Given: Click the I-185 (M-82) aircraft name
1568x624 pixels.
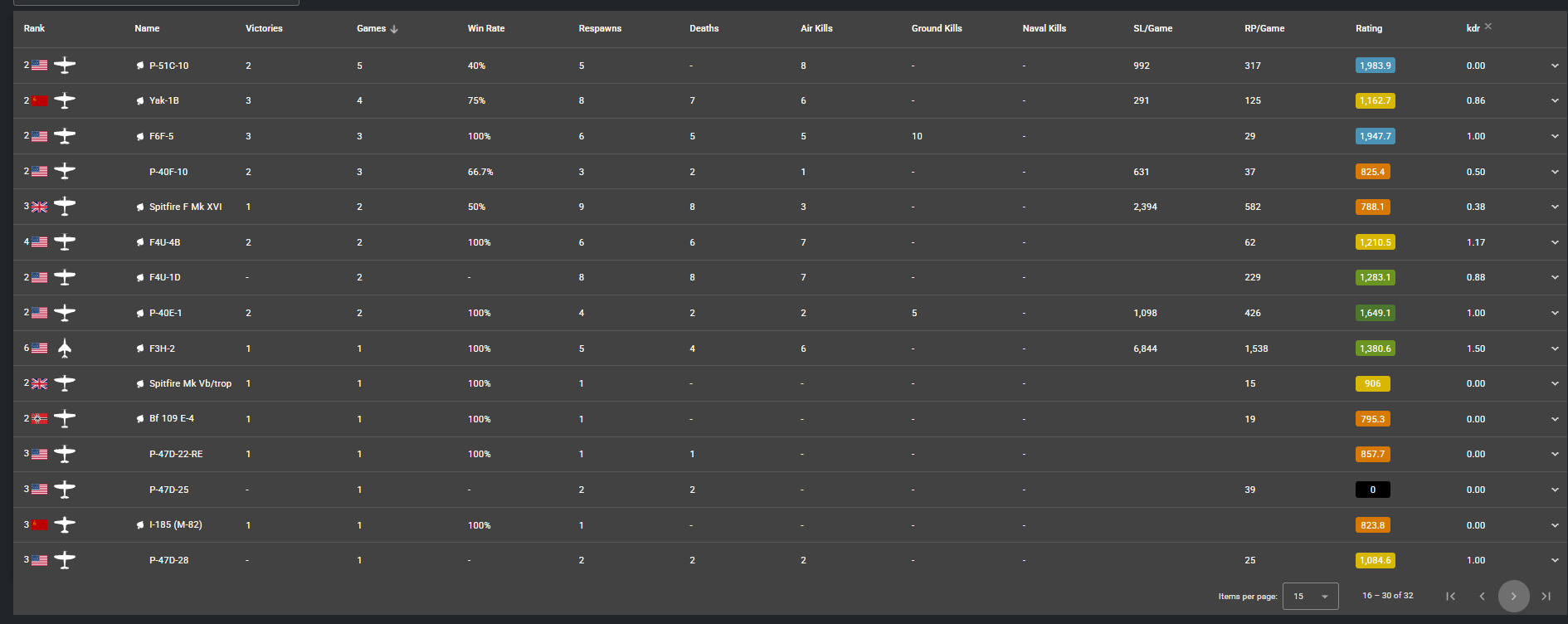Looking at the screenshot, I should [176, 525].
